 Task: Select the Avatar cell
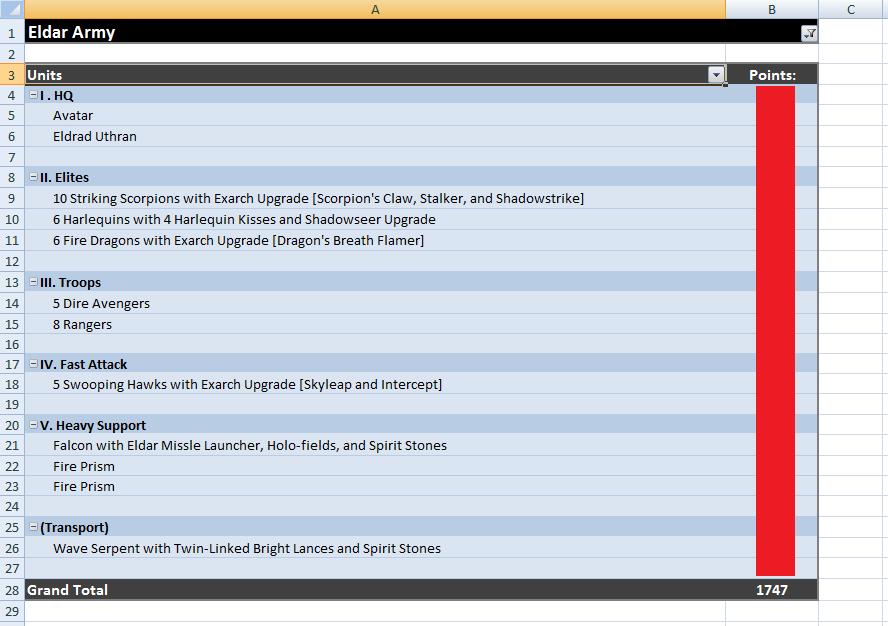[x=73, y=116]
